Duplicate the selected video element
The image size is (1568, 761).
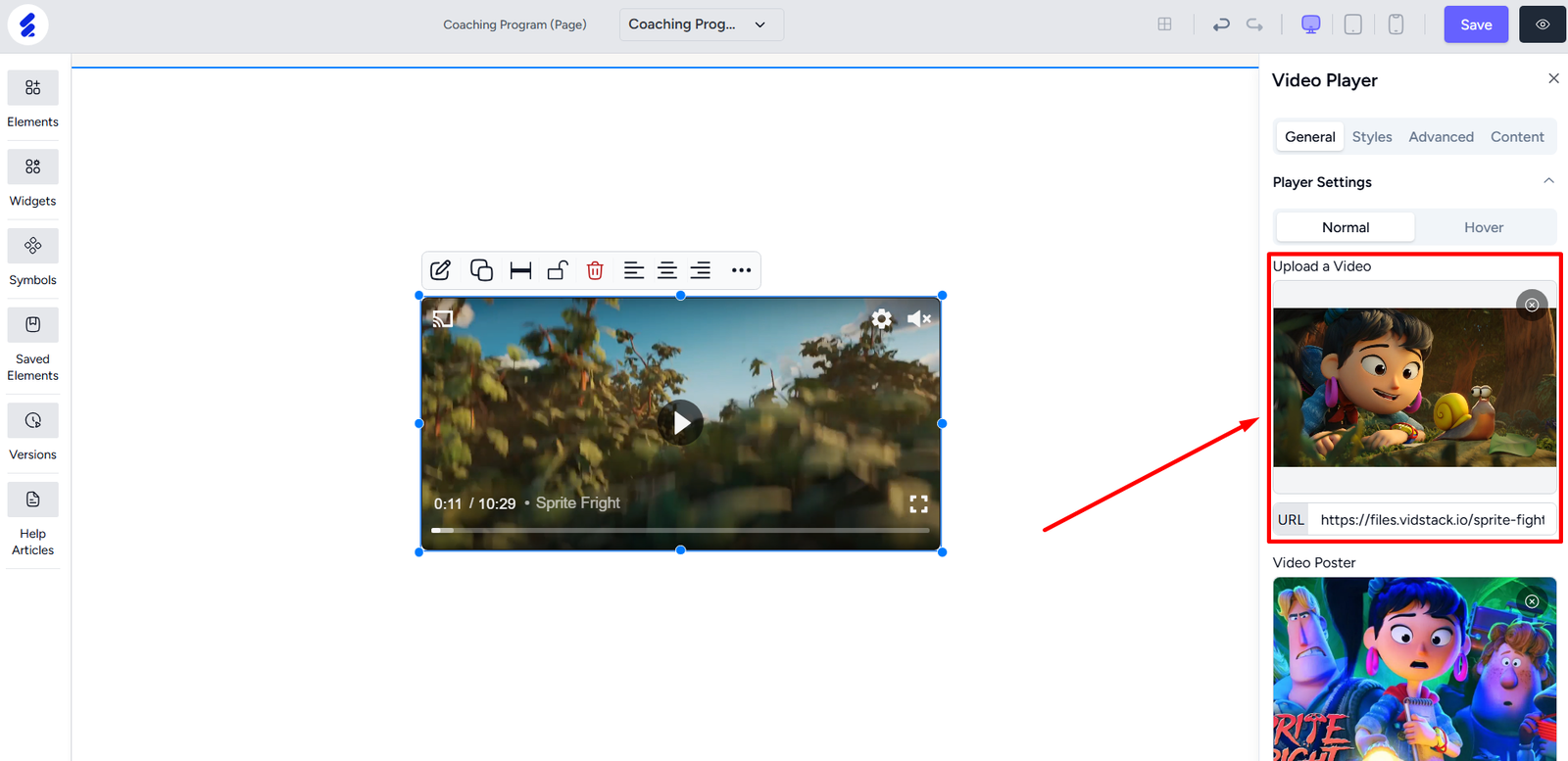[x=481, y=270]
